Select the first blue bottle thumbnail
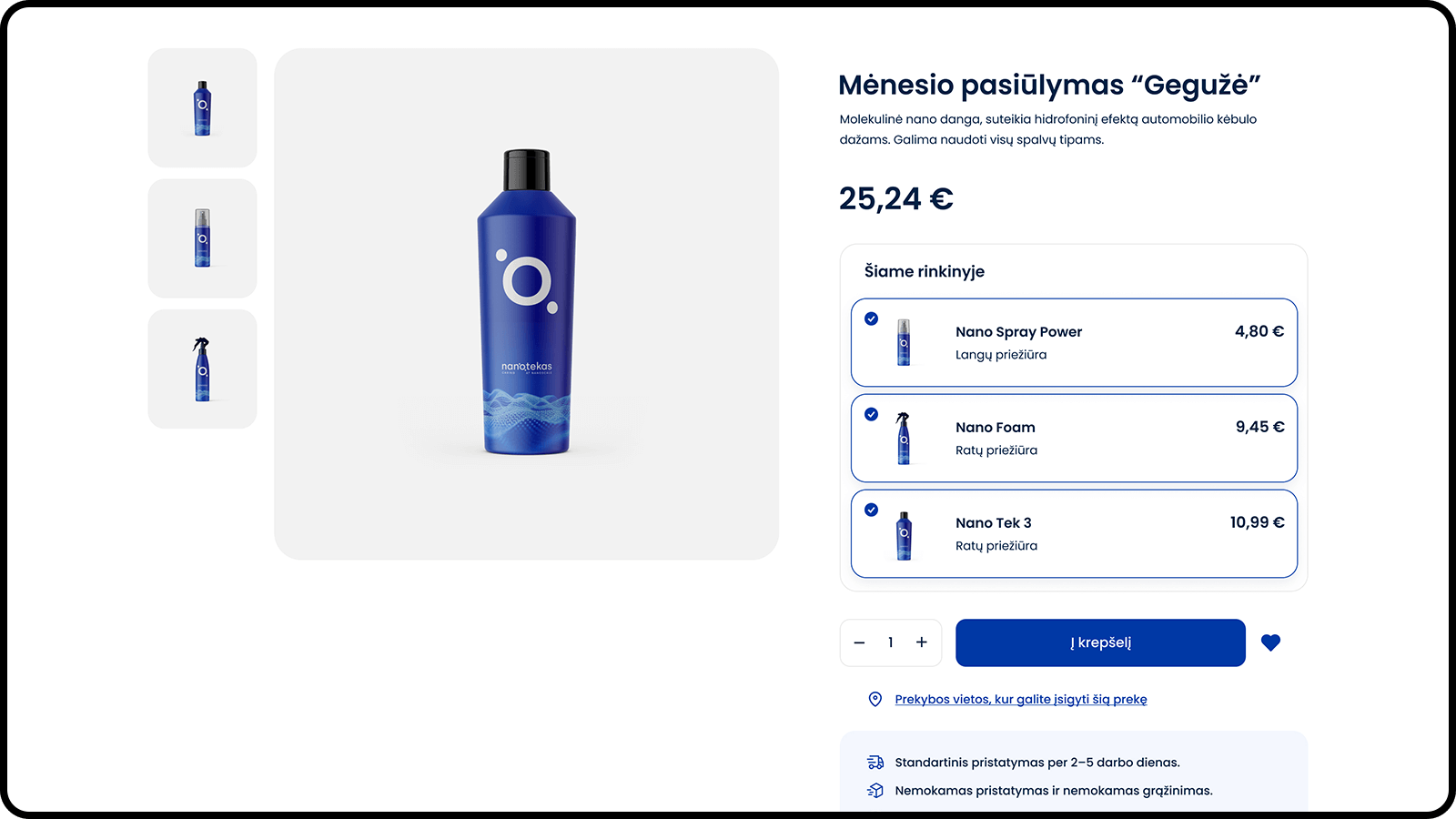Screen dimensions: 1456x819 pyautogui.click(x=202, y=107)
